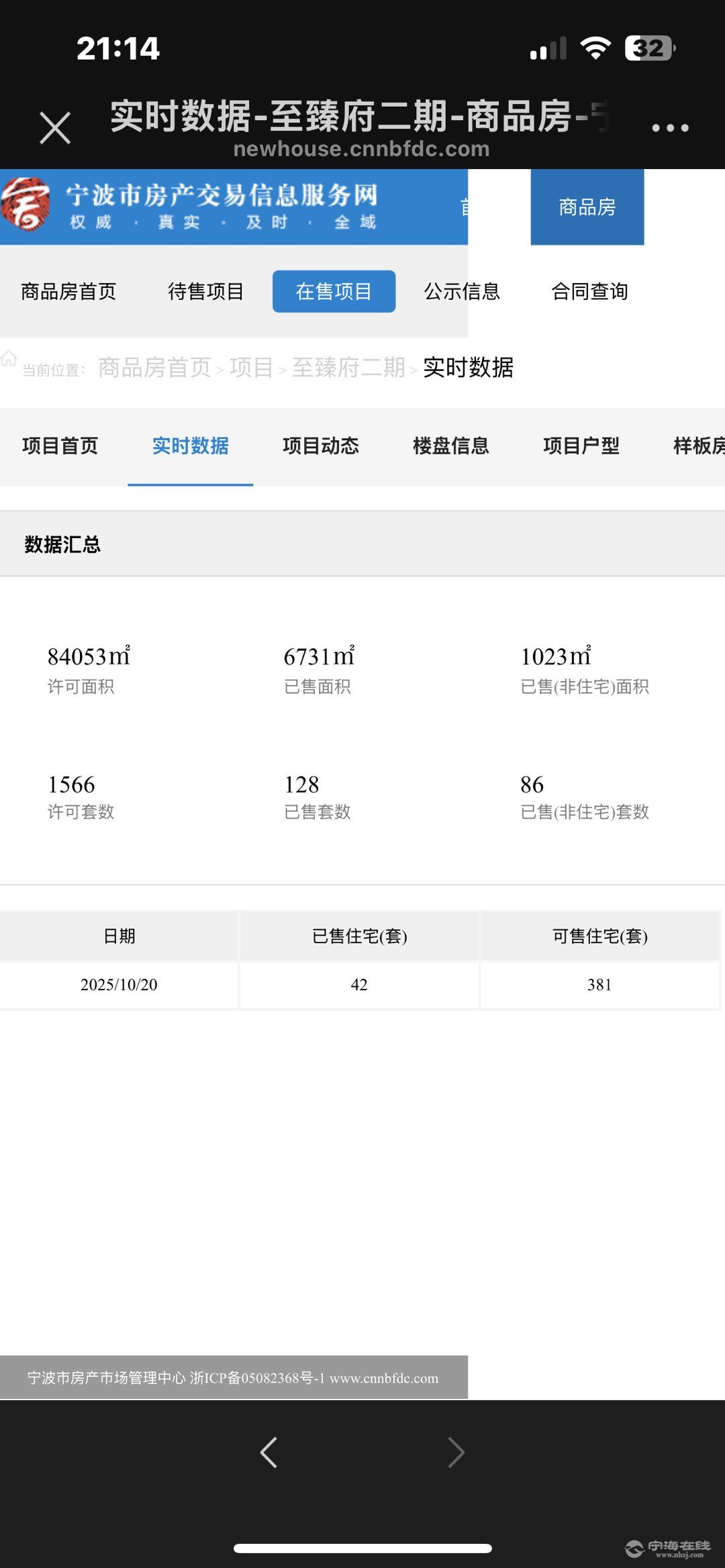Tap the browser back arrow

(x=269, y=1453)
